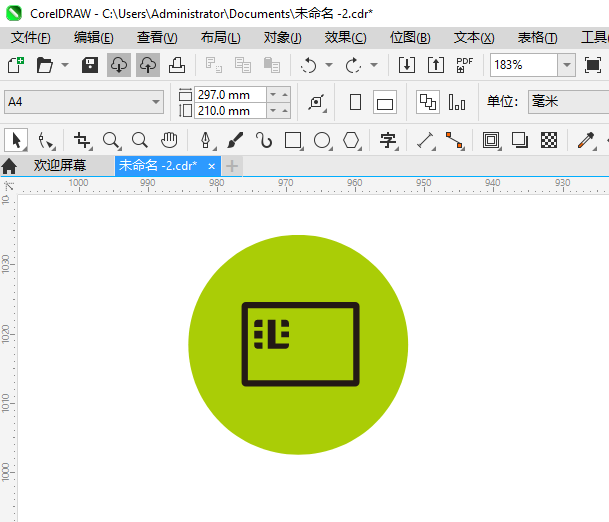Image resolution: width=609 pixels, height=522 pixels.
Task: Select the Parallel dimension tool
Action: 425,140
